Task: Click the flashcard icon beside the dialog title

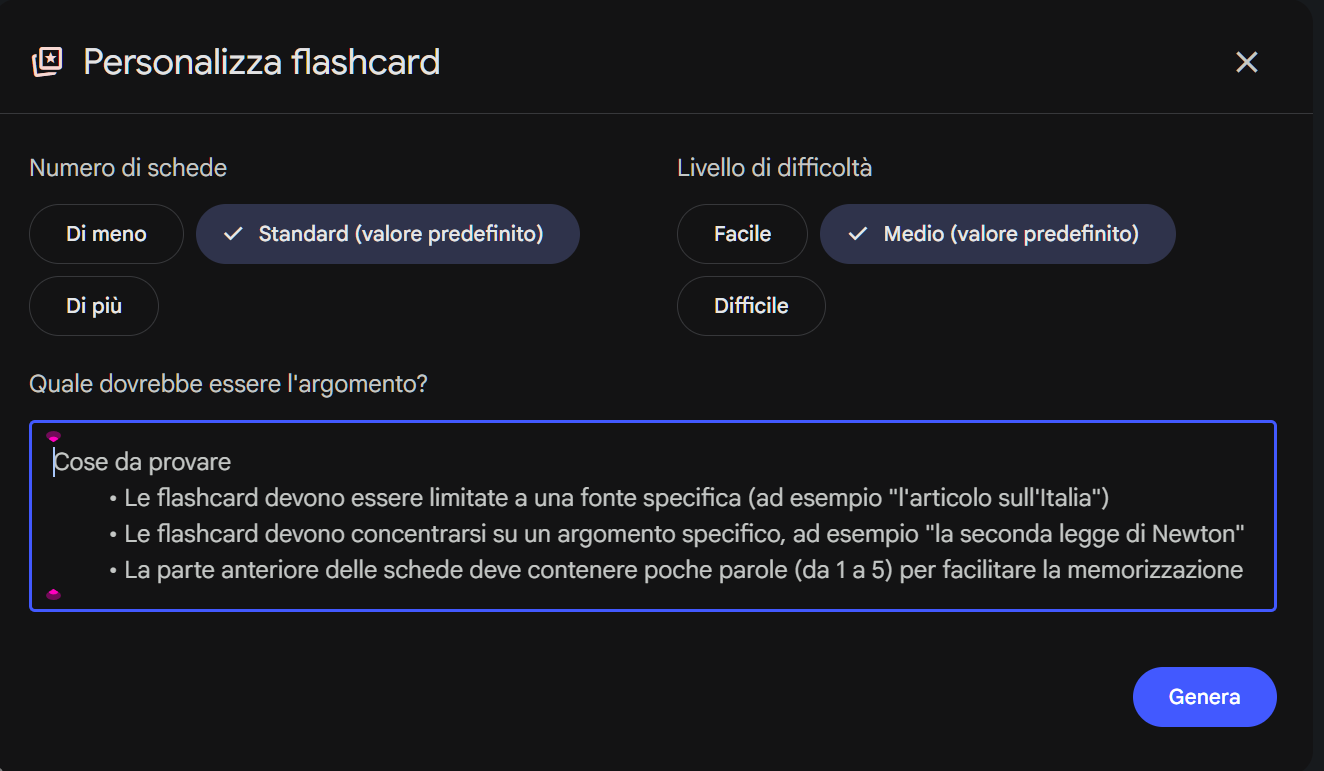Action: 47,62
